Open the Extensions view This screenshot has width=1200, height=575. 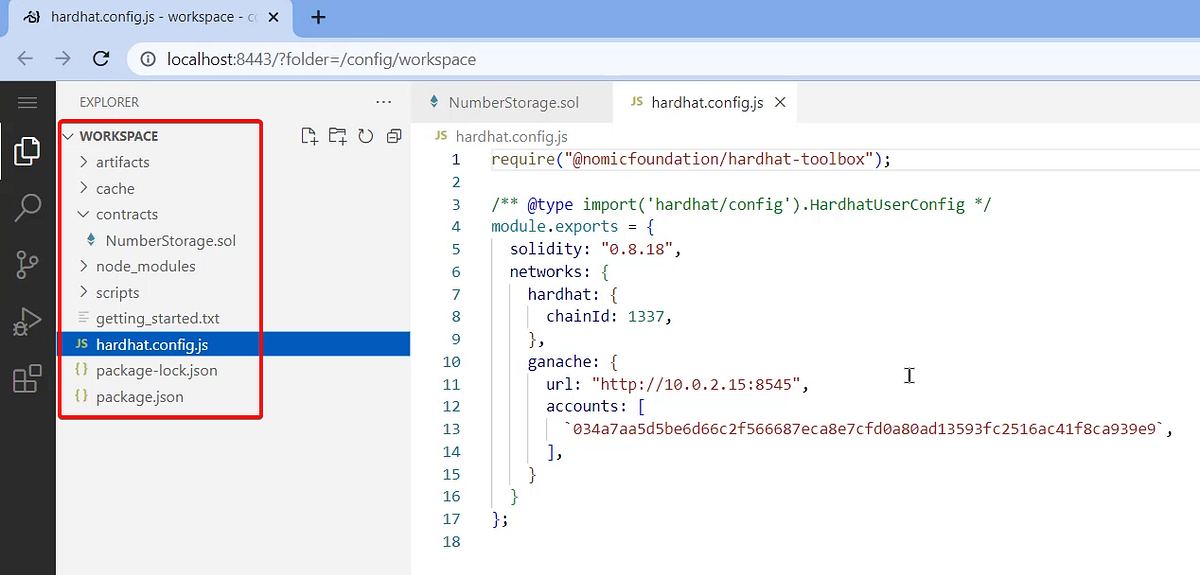click(27, 379)
